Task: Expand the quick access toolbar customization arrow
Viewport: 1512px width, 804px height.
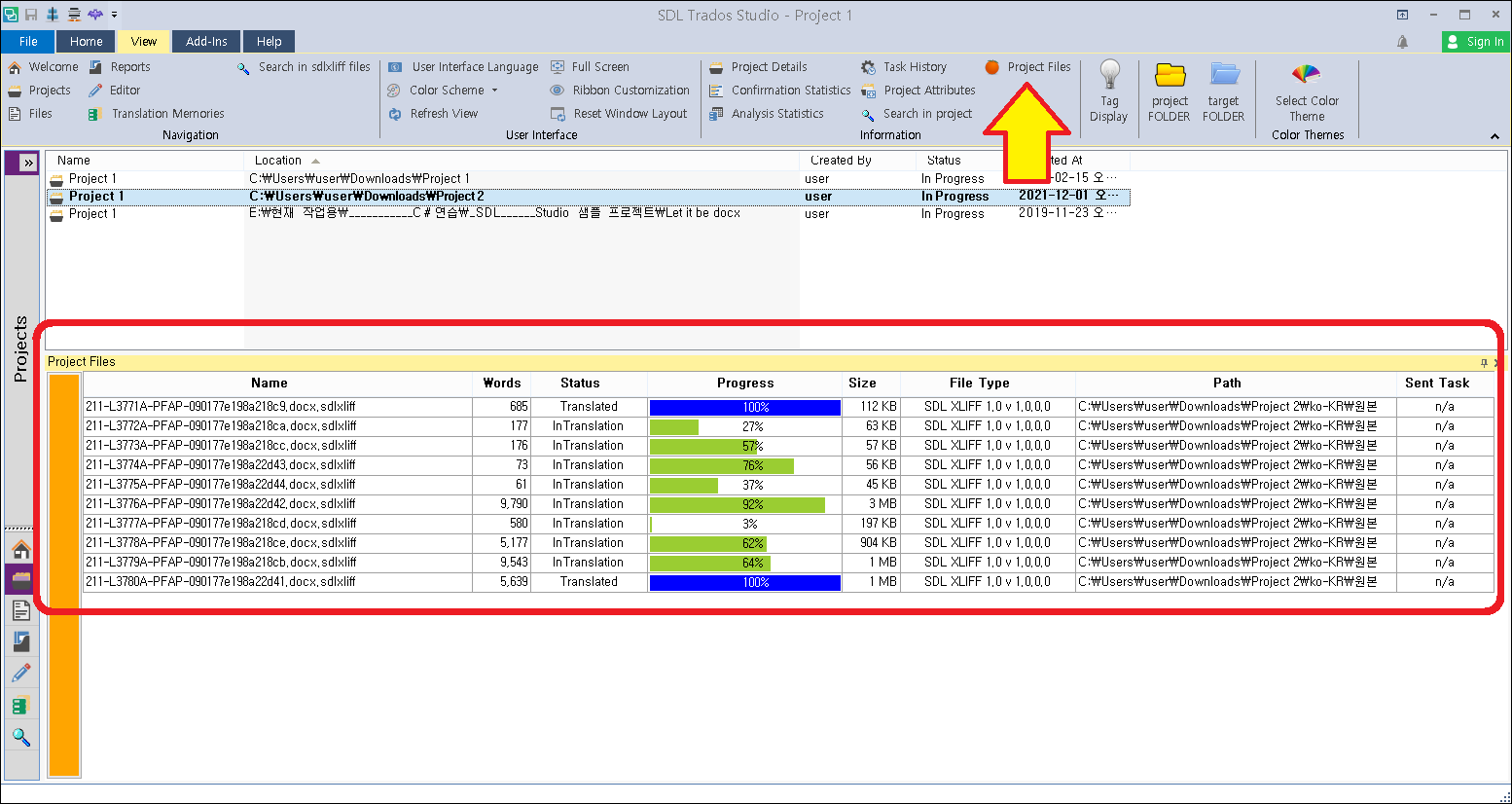Action: tap(114, 15)
